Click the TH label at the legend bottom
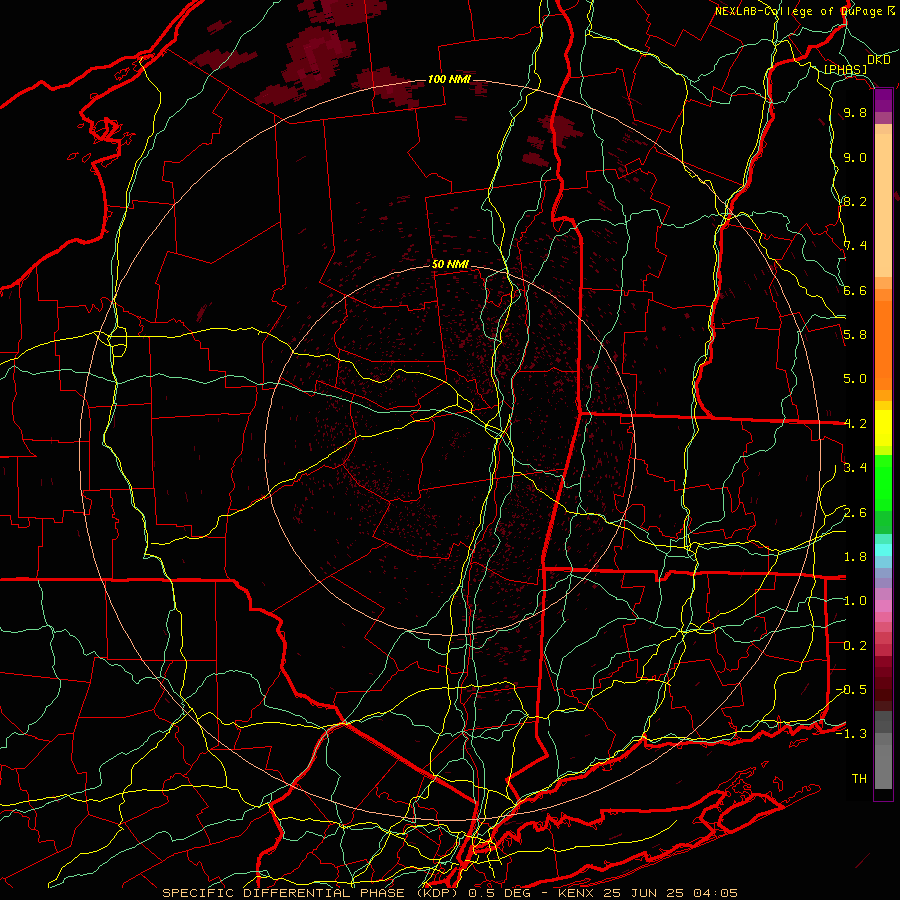Viewport: 900px width, 900px height. [859, 779]
